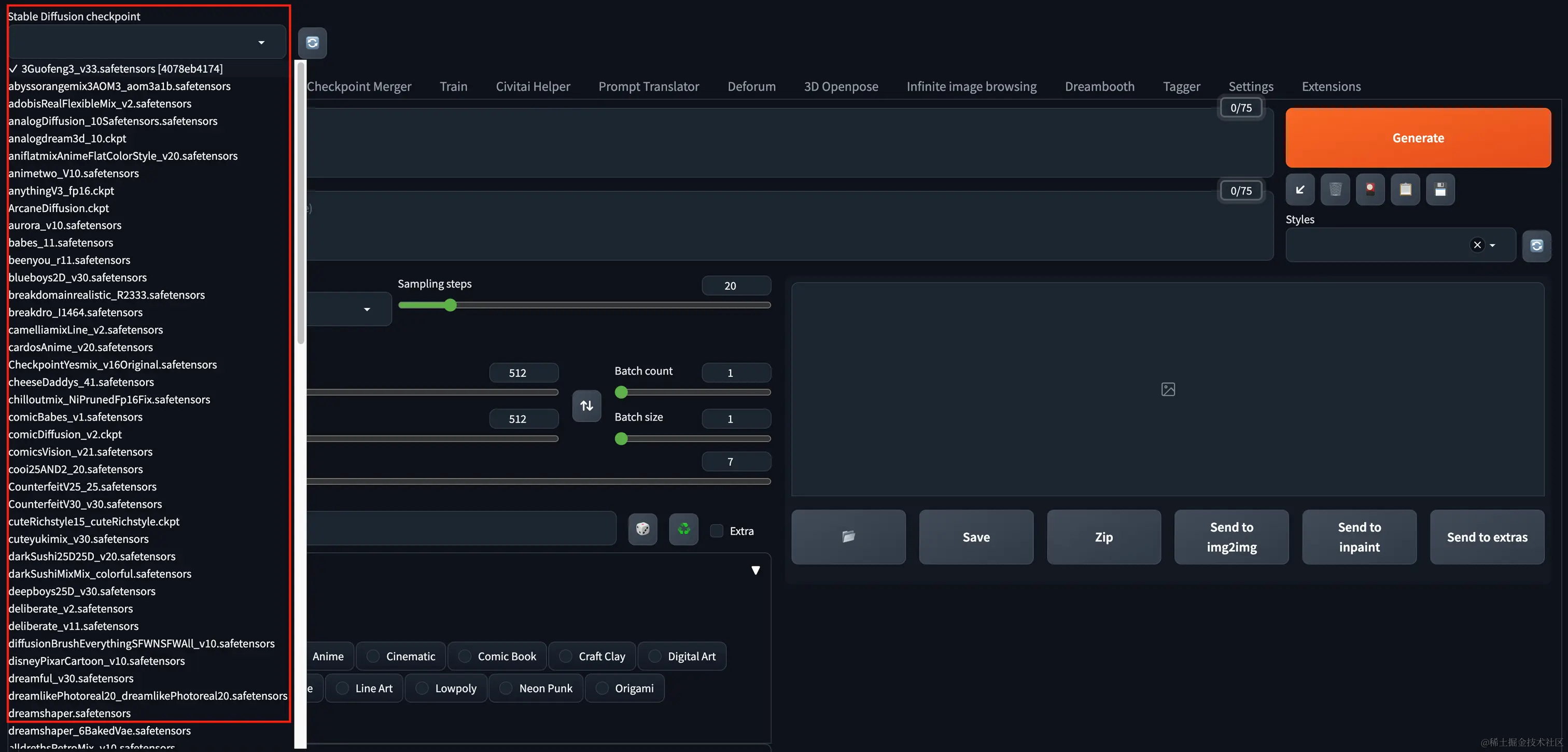Click the Sampling steps value field
Viewport: 1568px width, 752px height.
[x=736, y=286]
